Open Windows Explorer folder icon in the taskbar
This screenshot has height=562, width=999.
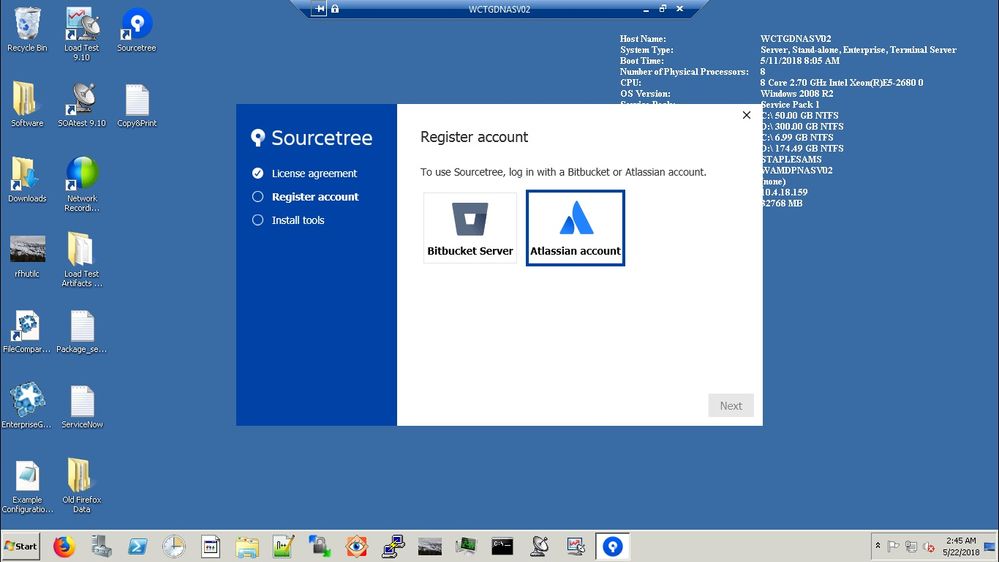(247, 547)
